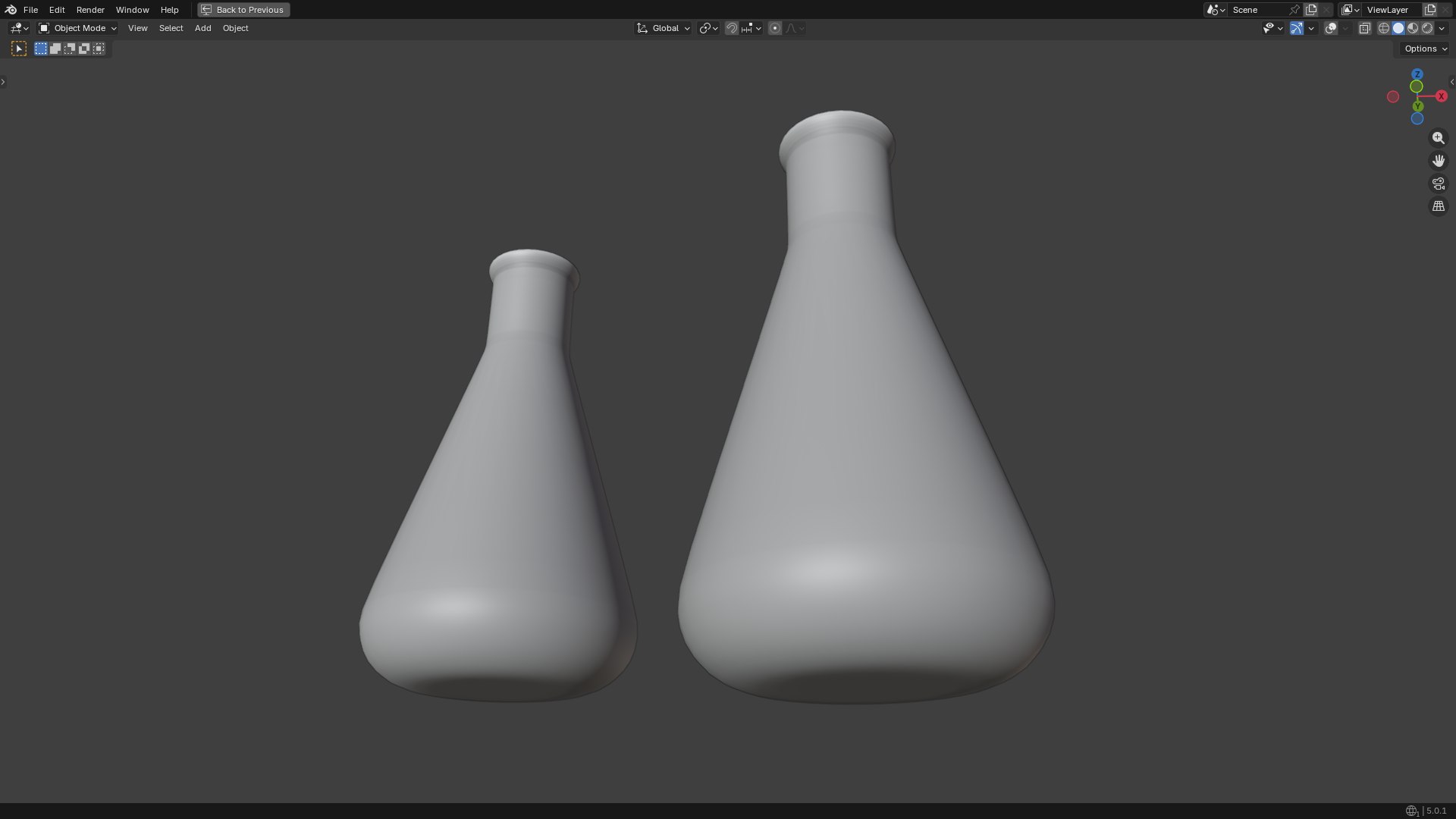Viewport: 1456px width, 819px height.
Task: Choose Subtract Existing Selection mode
Action: click(x=70, y=49)
